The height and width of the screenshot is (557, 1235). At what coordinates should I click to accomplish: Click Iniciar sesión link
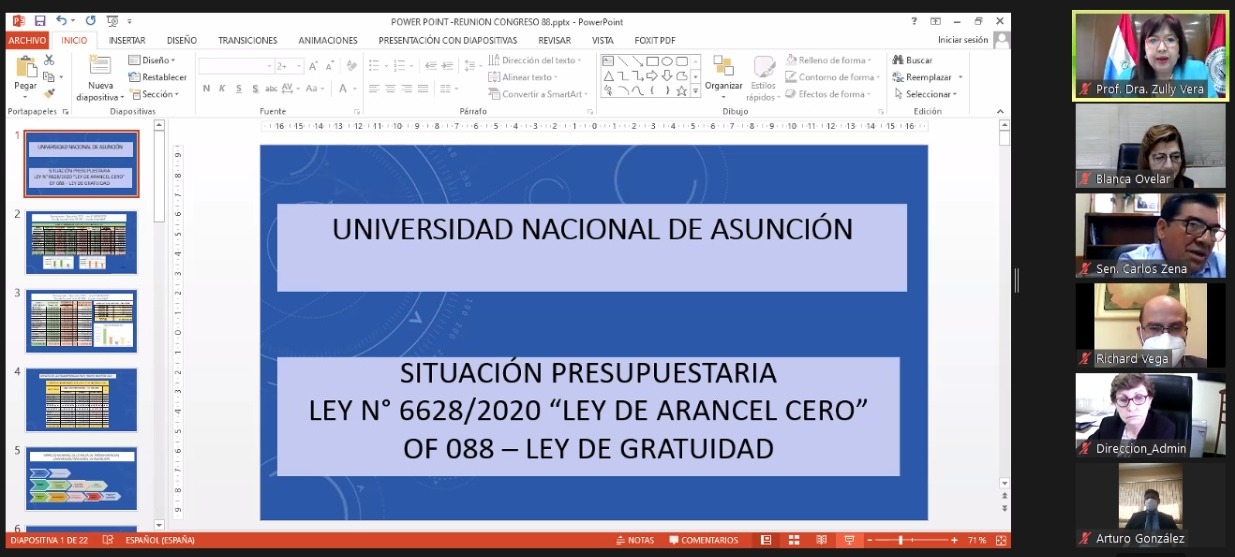[x=963, y=40]
